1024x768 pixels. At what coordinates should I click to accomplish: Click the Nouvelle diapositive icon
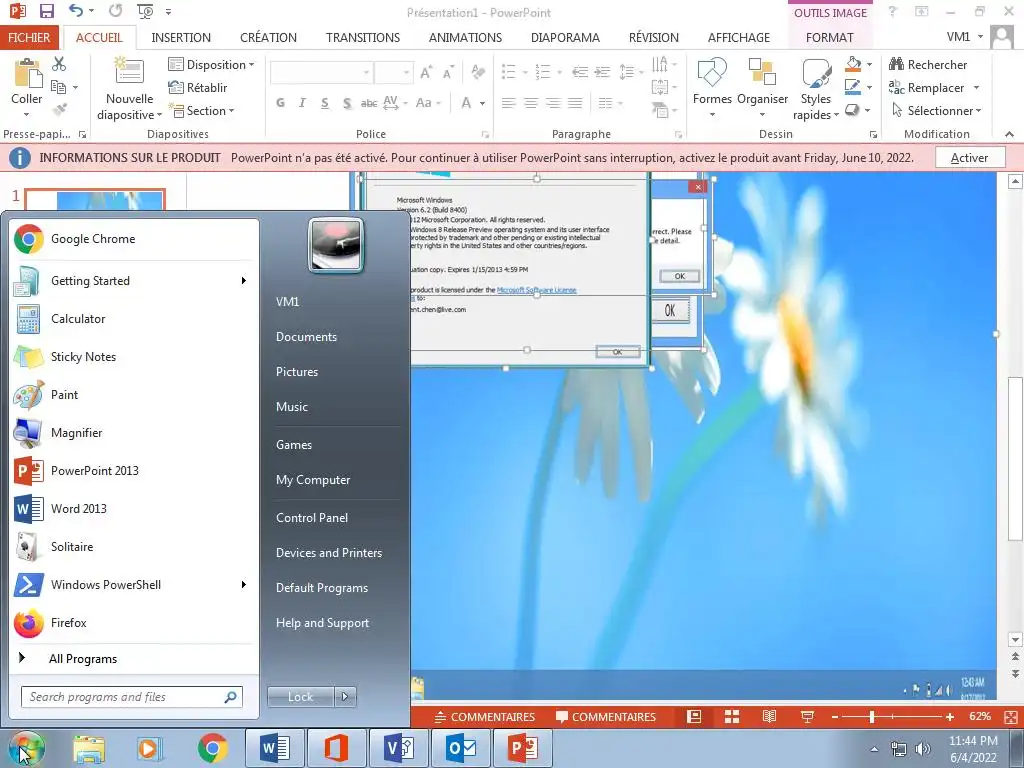(x=129, y=71)
